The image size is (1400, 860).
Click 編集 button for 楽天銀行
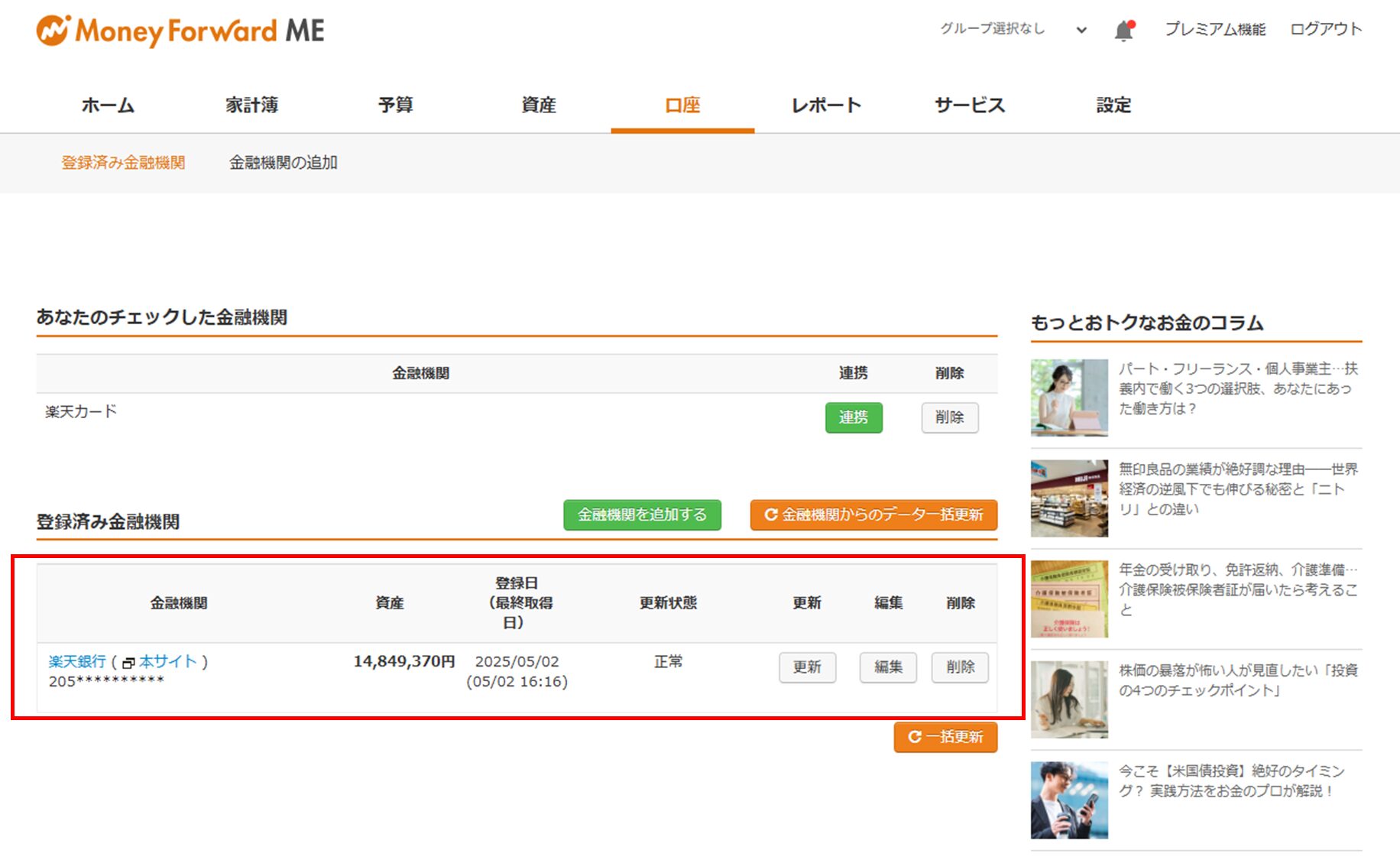click(888, 667)
